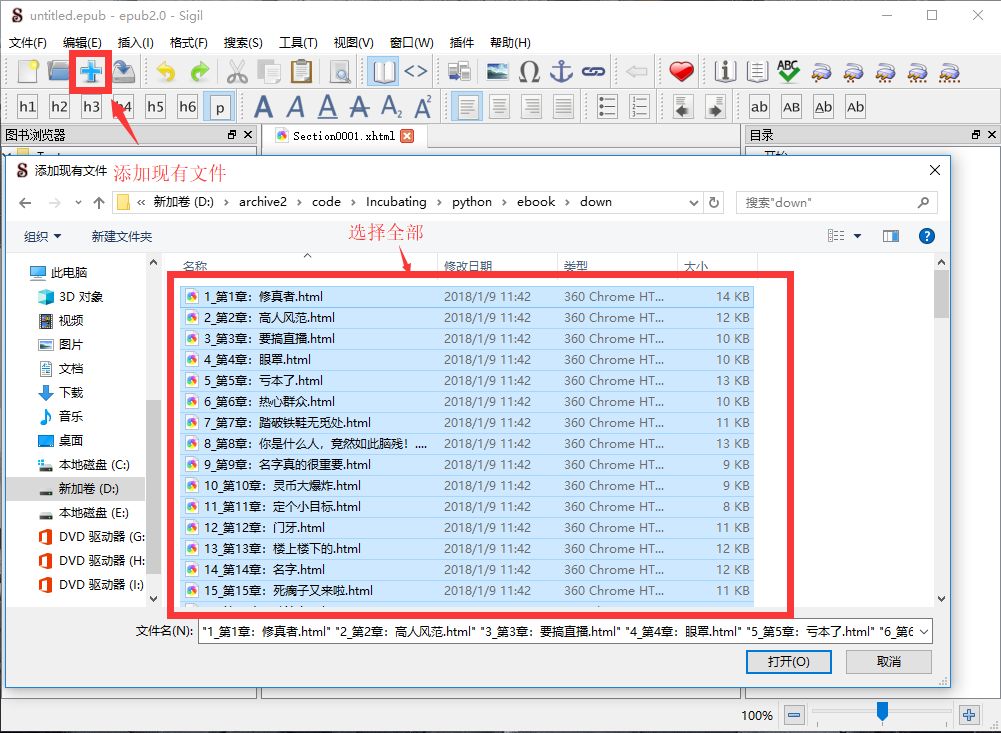This screenshot has height=733, width=1001.
Task: Click the Split at cursor icon
Action: click(x=459, y=72)
